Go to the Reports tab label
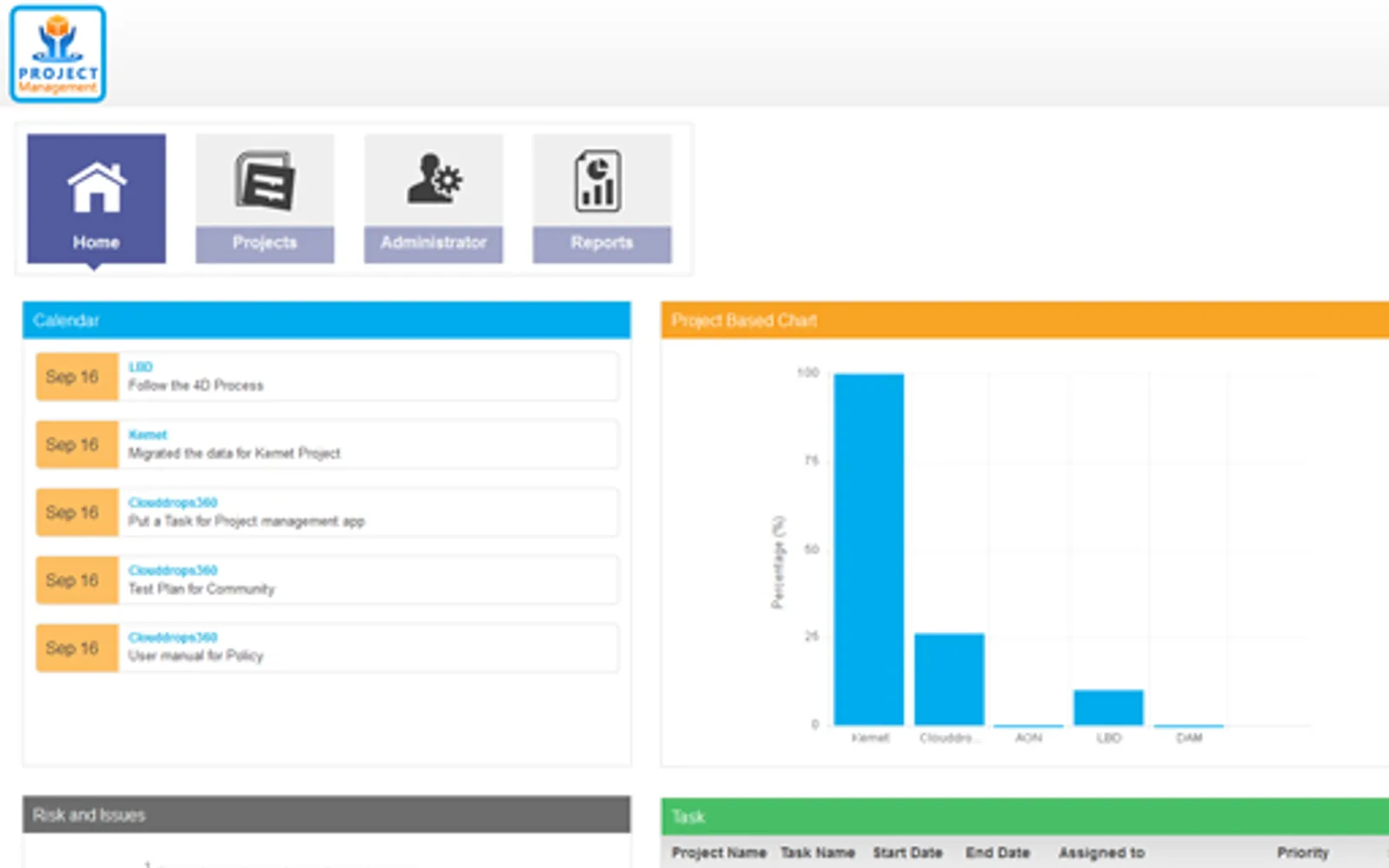 (x=602, y=243)
